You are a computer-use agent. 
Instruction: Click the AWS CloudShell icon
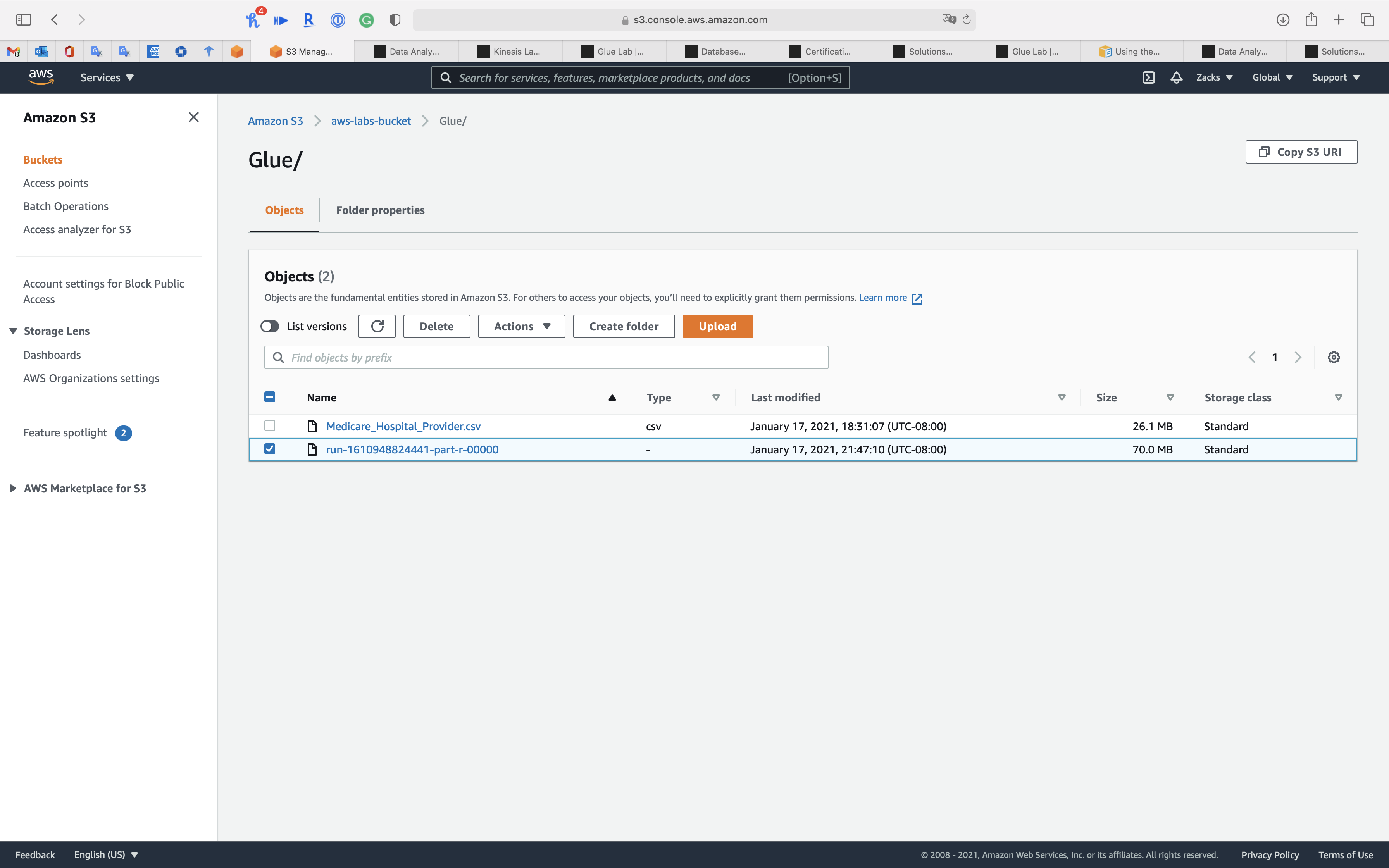pyautogui.click(x=1148, y=77)
